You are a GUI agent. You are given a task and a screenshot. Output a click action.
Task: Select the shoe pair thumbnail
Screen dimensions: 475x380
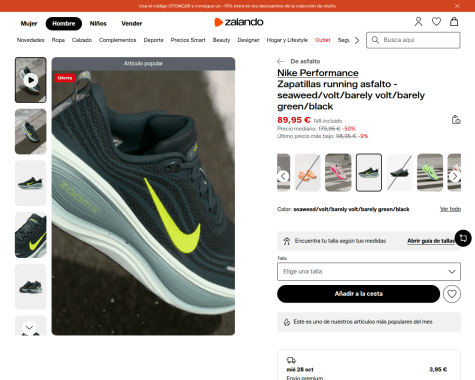pos(31,287)
